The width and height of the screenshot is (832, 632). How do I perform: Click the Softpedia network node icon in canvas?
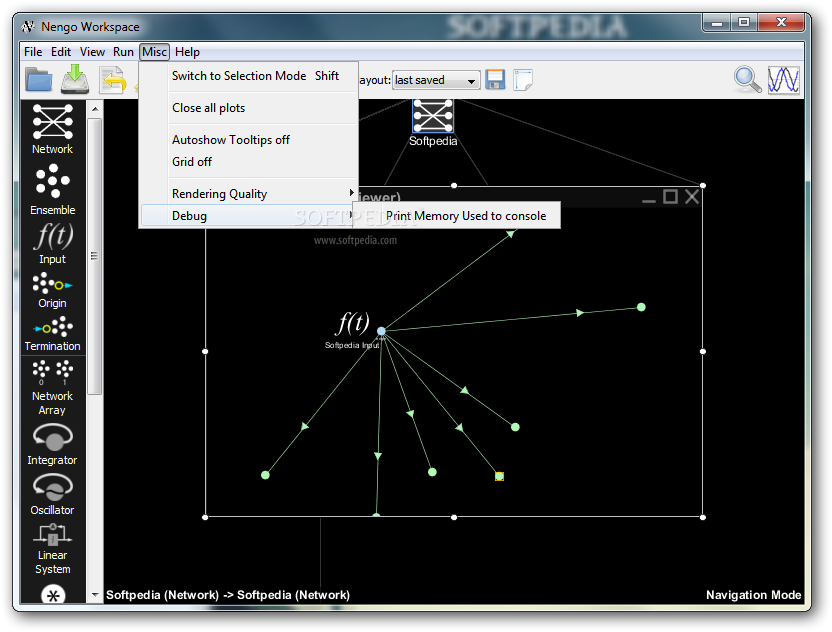coord(433,116)
